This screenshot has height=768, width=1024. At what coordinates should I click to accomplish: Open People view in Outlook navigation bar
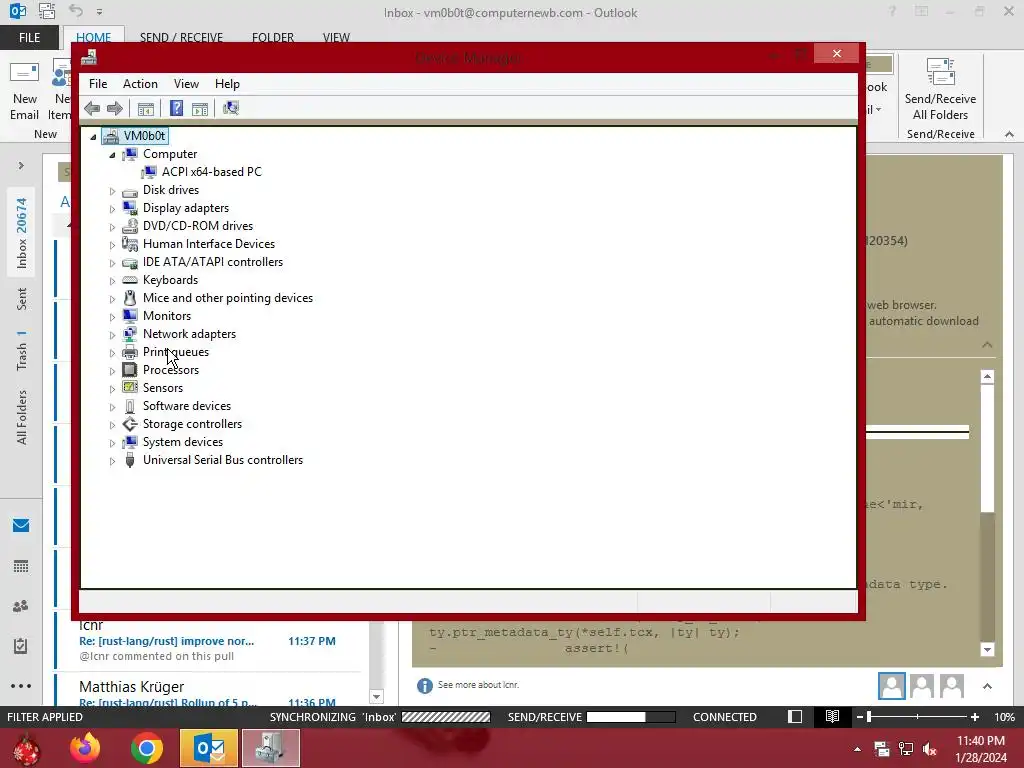pos(21,606)
